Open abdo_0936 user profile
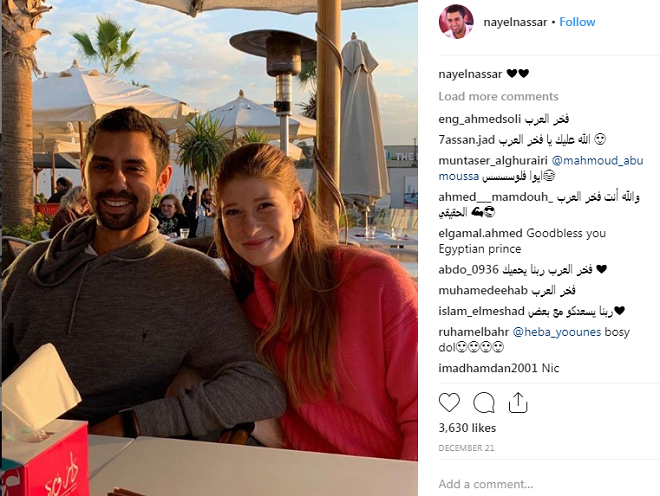Viewport: 660px width, 496px height. [468, 269]
